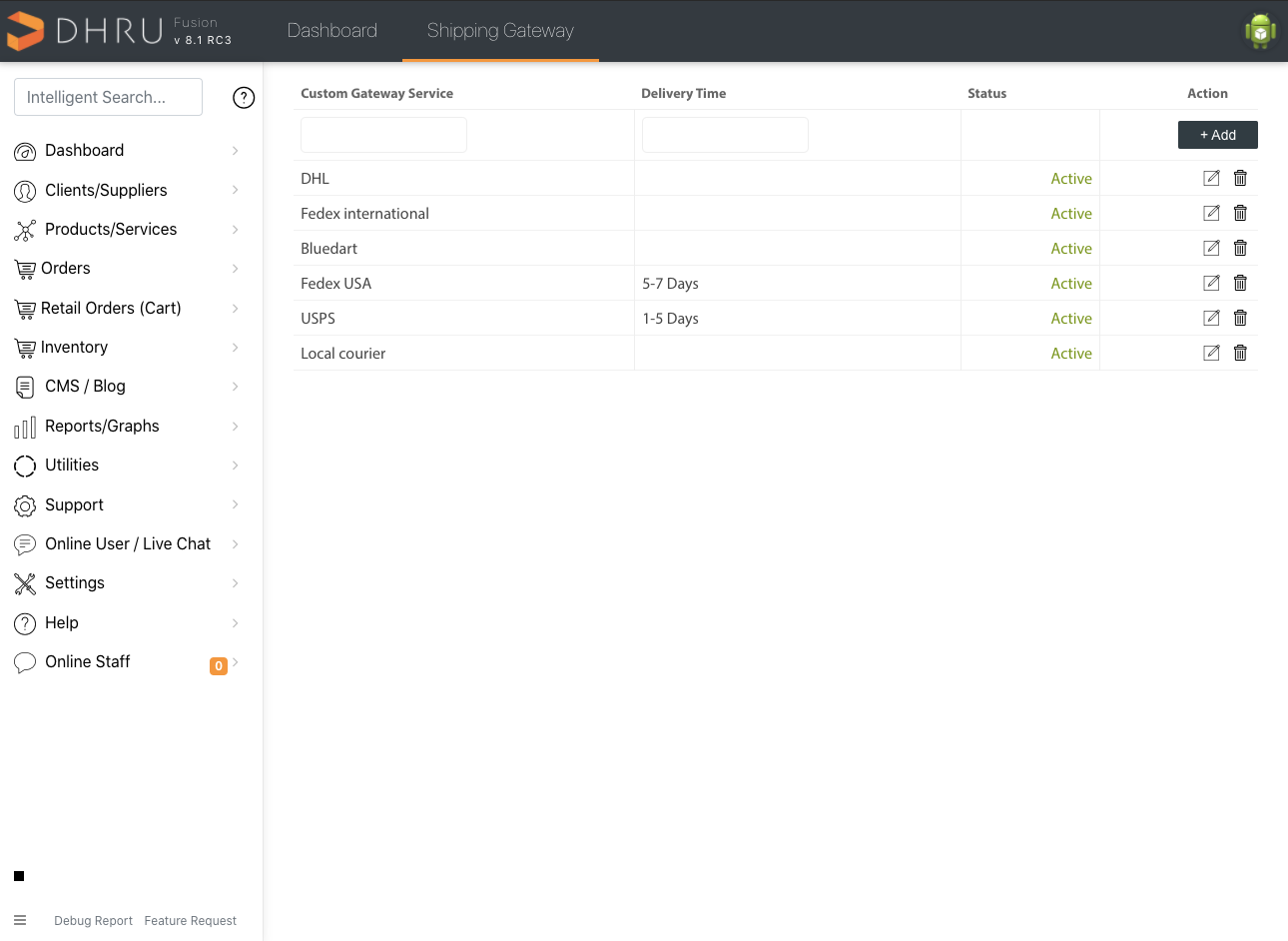The width and height of the screenshot is (1288, 941).
Task: Click the Intelligent Search input box
Action: tap(107, 97)
